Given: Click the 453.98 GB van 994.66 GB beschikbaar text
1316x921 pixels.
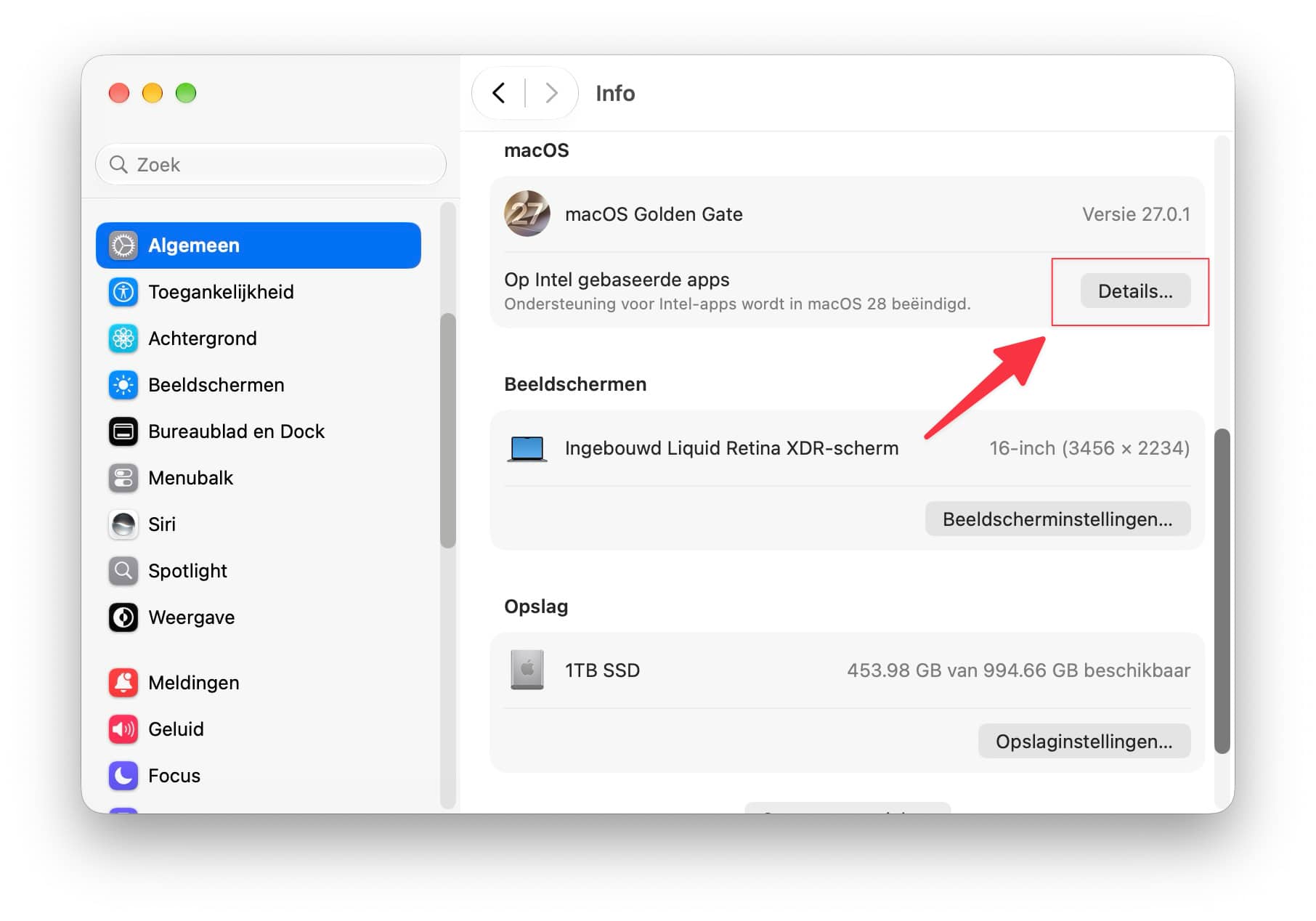Looking at the screenshot, I should pyautogui.click(x=1018, y=670).
